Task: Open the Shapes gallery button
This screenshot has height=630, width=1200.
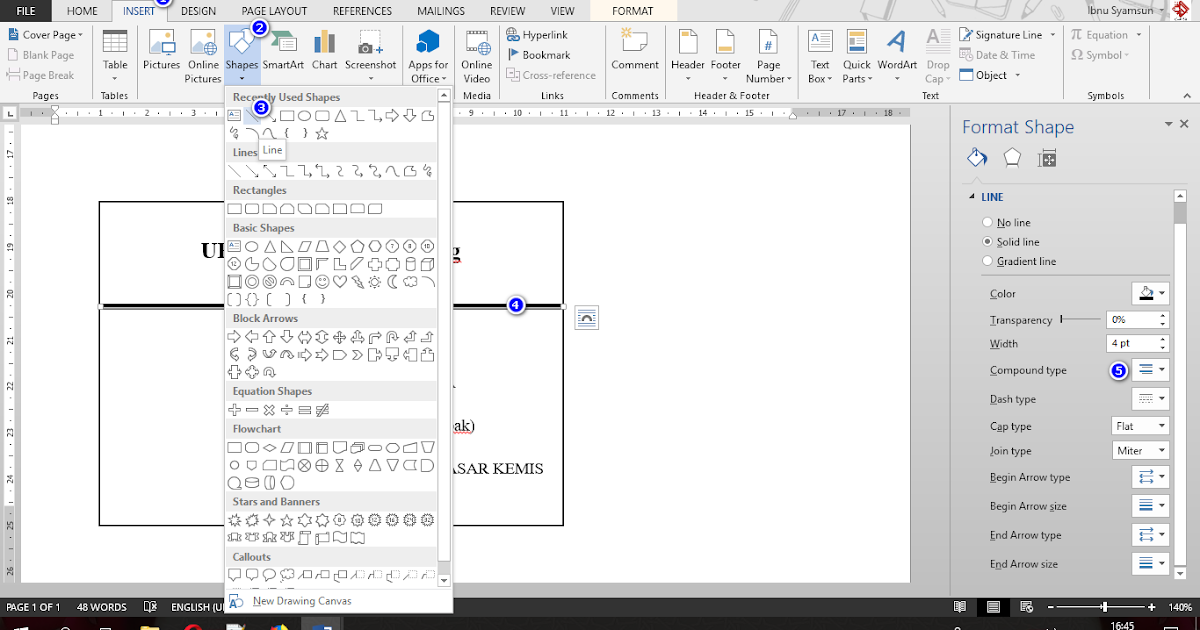Action: click(x=242, y=55)
